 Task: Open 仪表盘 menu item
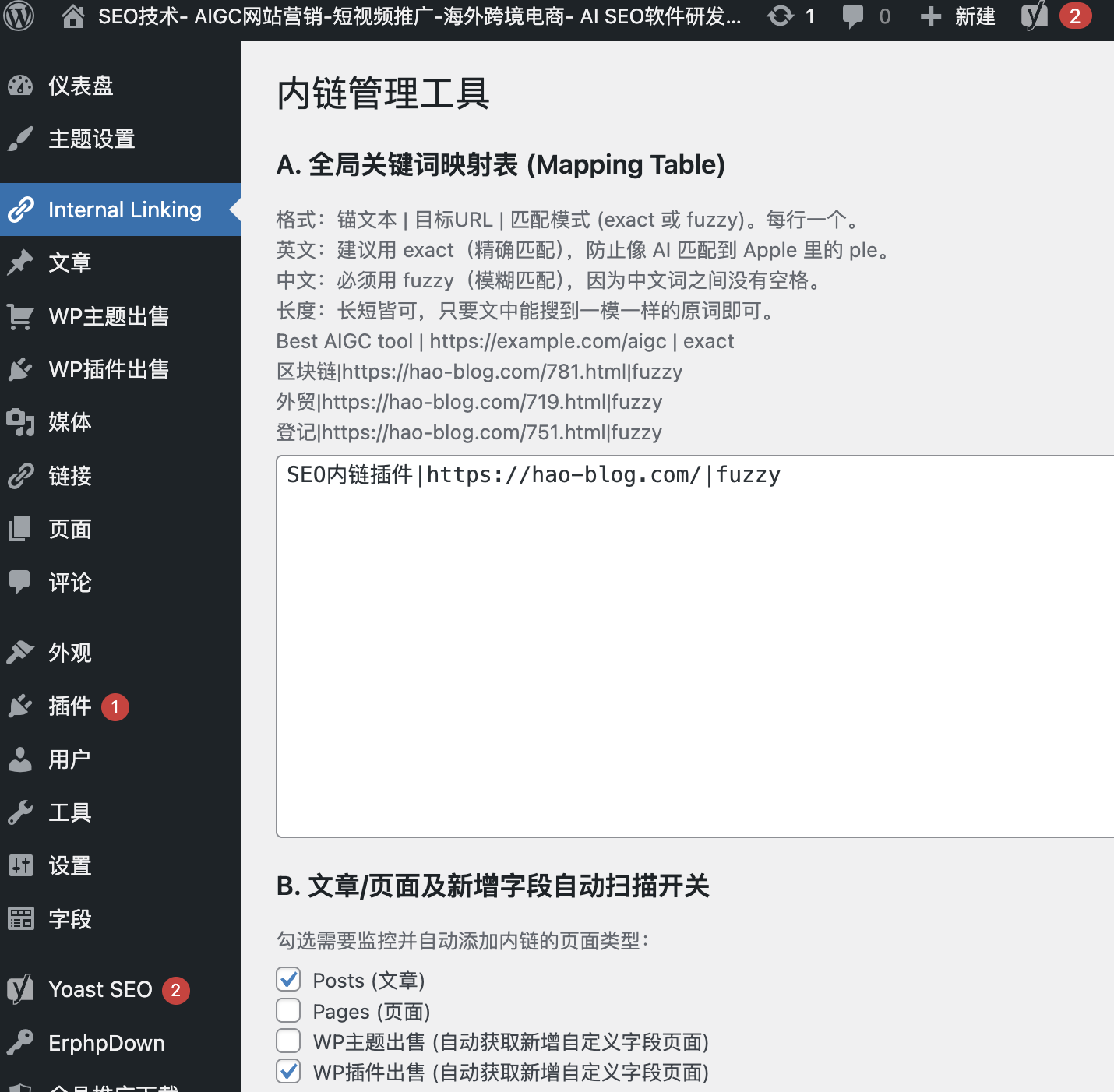[81, 86]
